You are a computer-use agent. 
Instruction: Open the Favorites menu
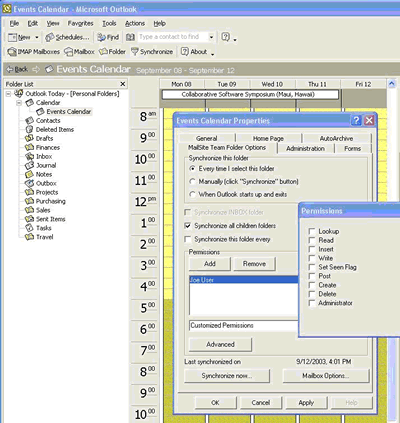tap(80, 23)
